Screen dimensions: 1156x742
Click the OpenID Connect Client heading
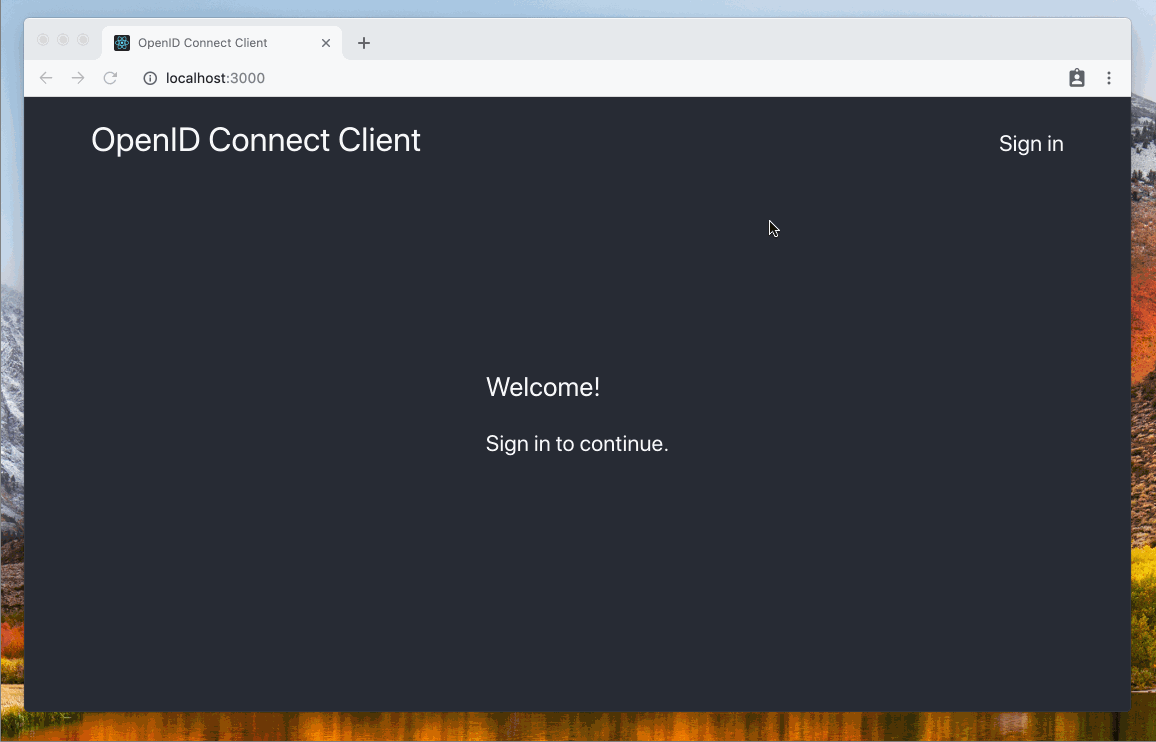(x=256, y=140)
